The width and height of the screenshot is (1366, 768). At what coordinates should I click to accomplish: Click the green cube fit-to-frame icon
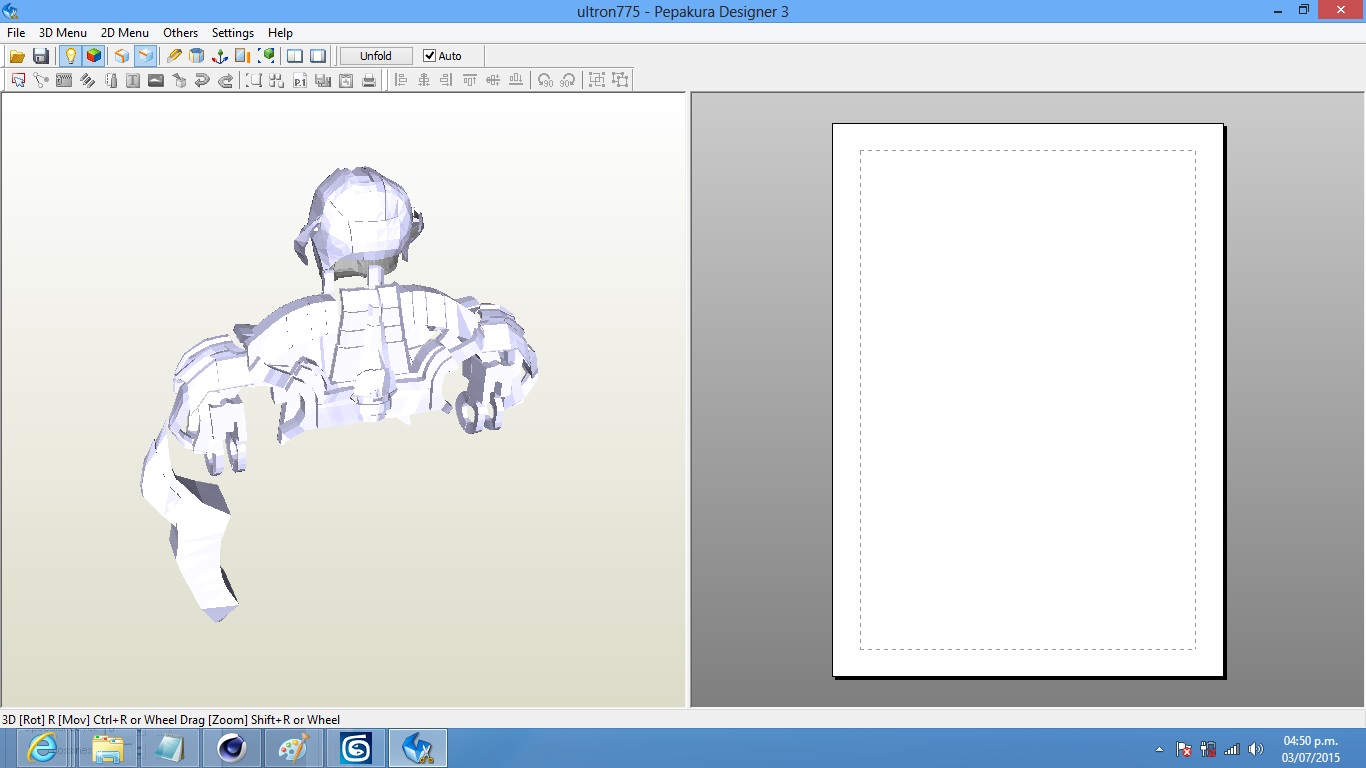266,56
